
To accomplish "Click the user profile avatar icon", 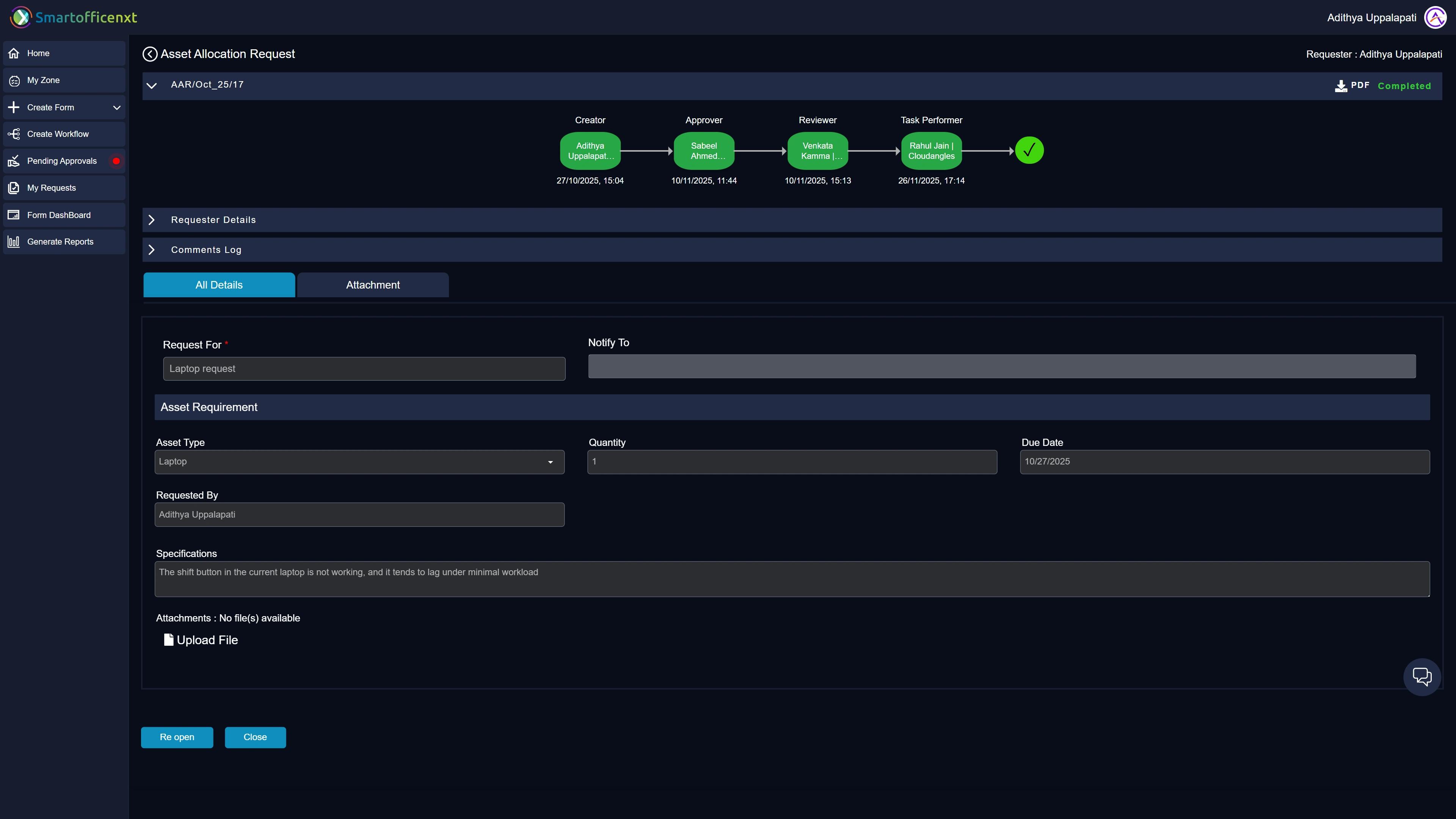I will 1435,17.
